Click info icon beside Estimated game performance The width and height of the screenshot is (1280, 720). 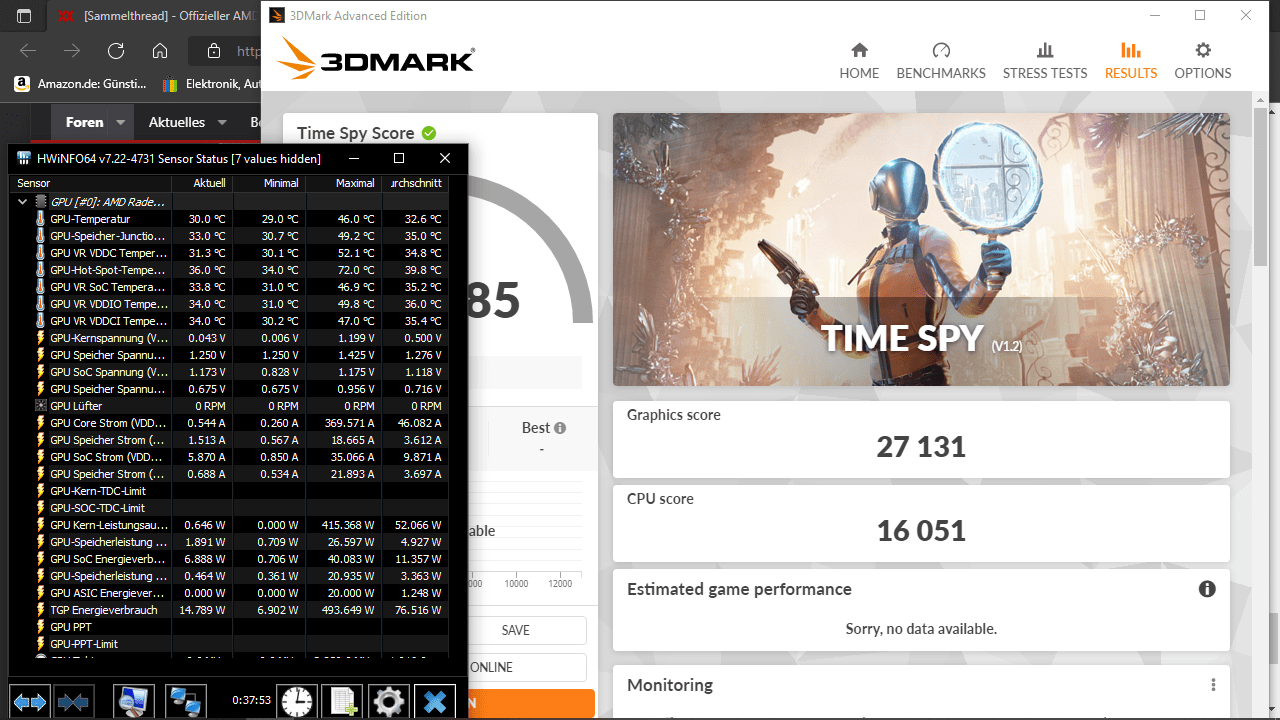point(1207,589)
